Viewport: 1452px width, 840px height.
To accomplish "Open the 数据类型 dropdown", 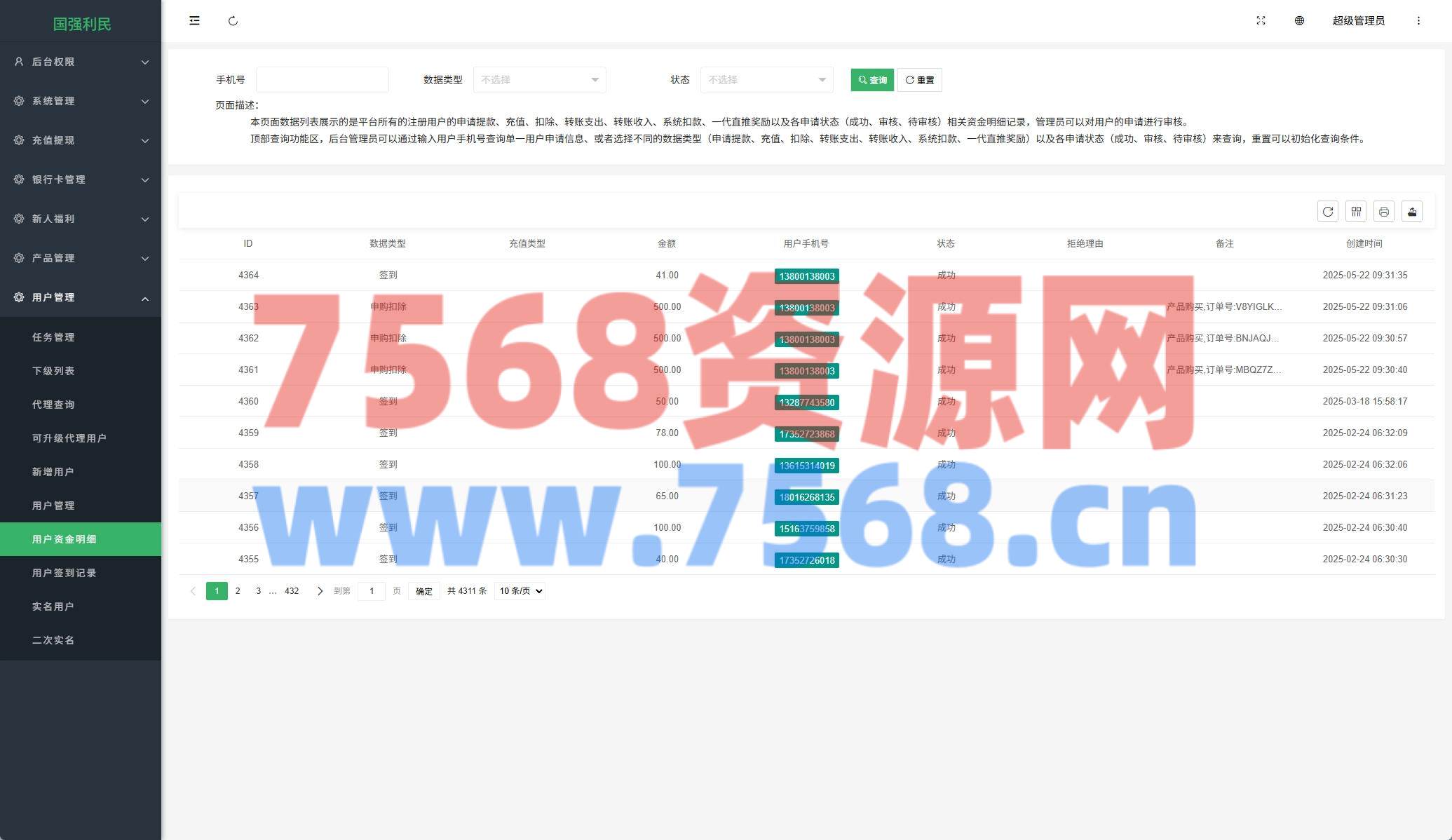I will click(539, 80).
